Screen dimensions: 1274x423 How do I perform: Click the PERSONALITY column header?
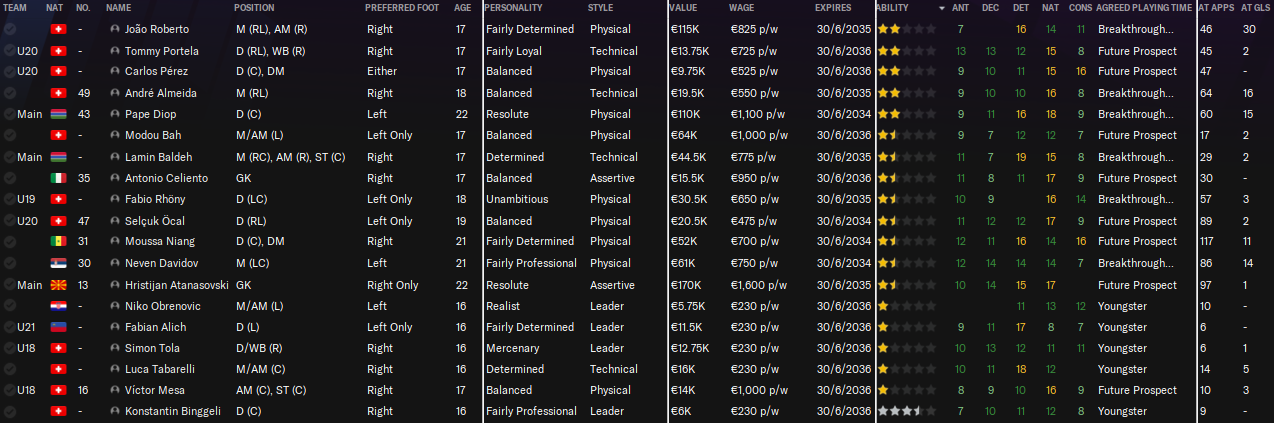tap(513, 8)
